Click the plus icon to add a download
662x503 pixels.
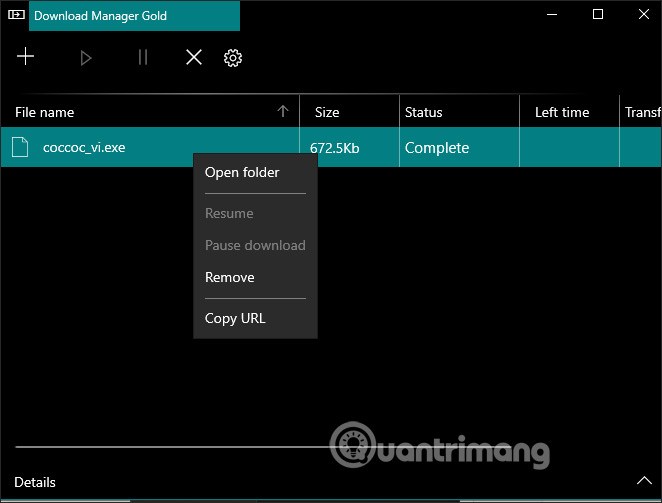(x=25, y=57)
